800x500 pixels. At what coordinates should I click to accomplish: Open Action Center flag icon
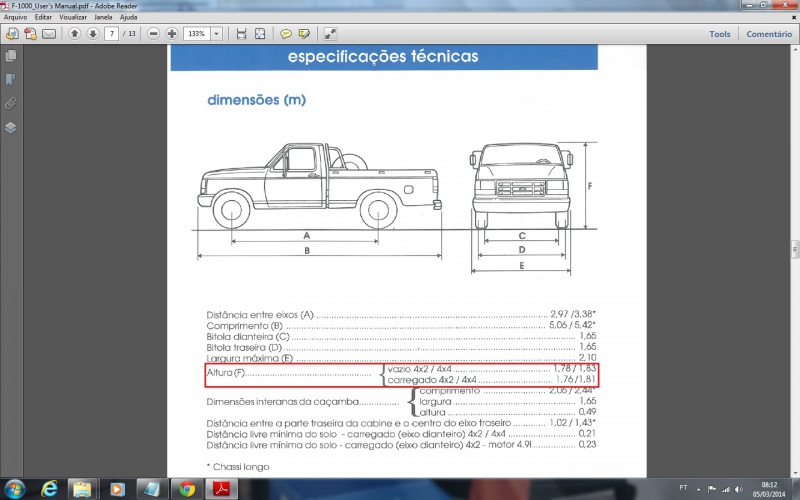pyautogui.click(x=712, y=489)
